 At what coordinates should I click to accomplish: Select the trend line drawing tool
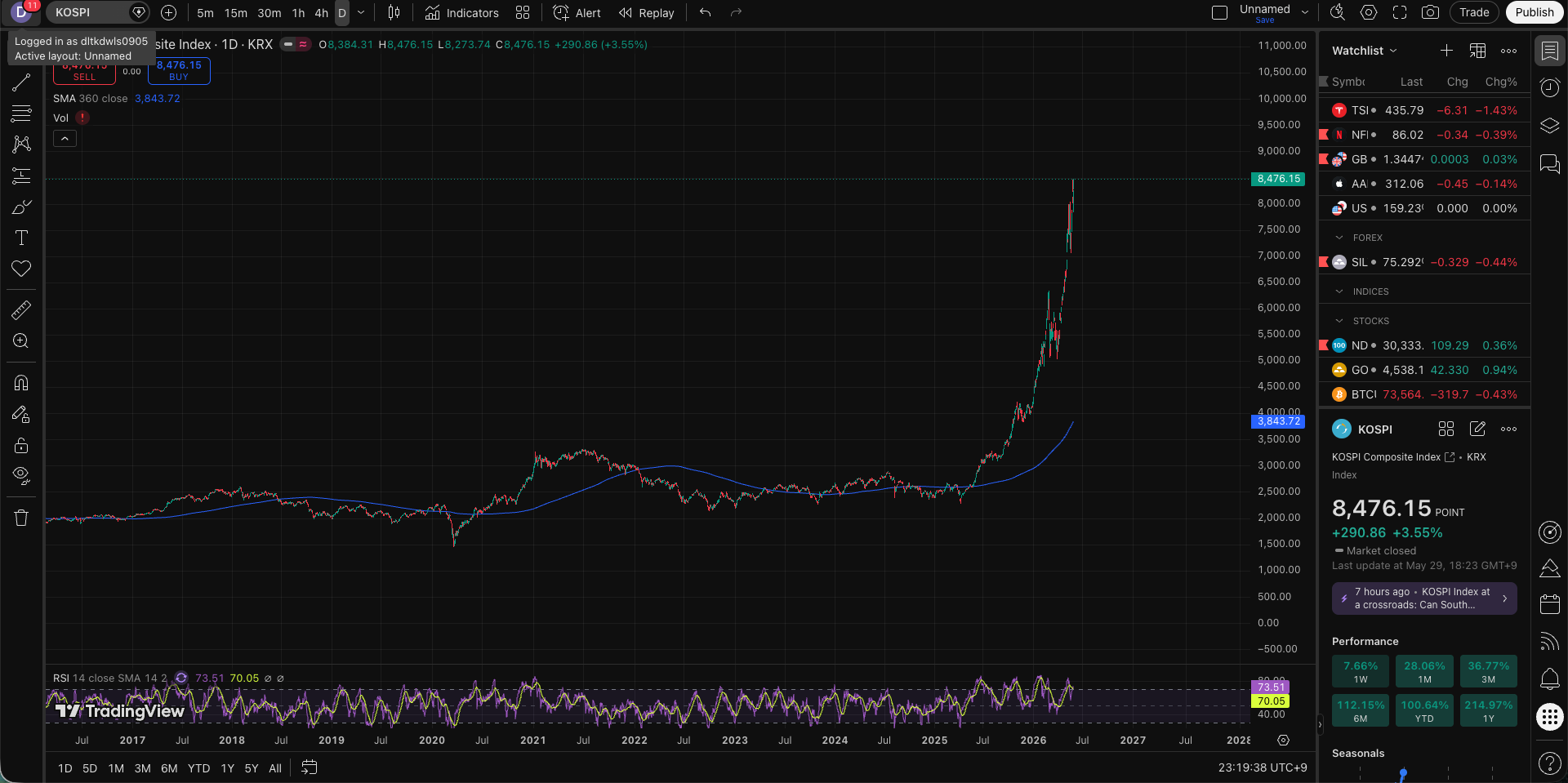coord(21,82)
